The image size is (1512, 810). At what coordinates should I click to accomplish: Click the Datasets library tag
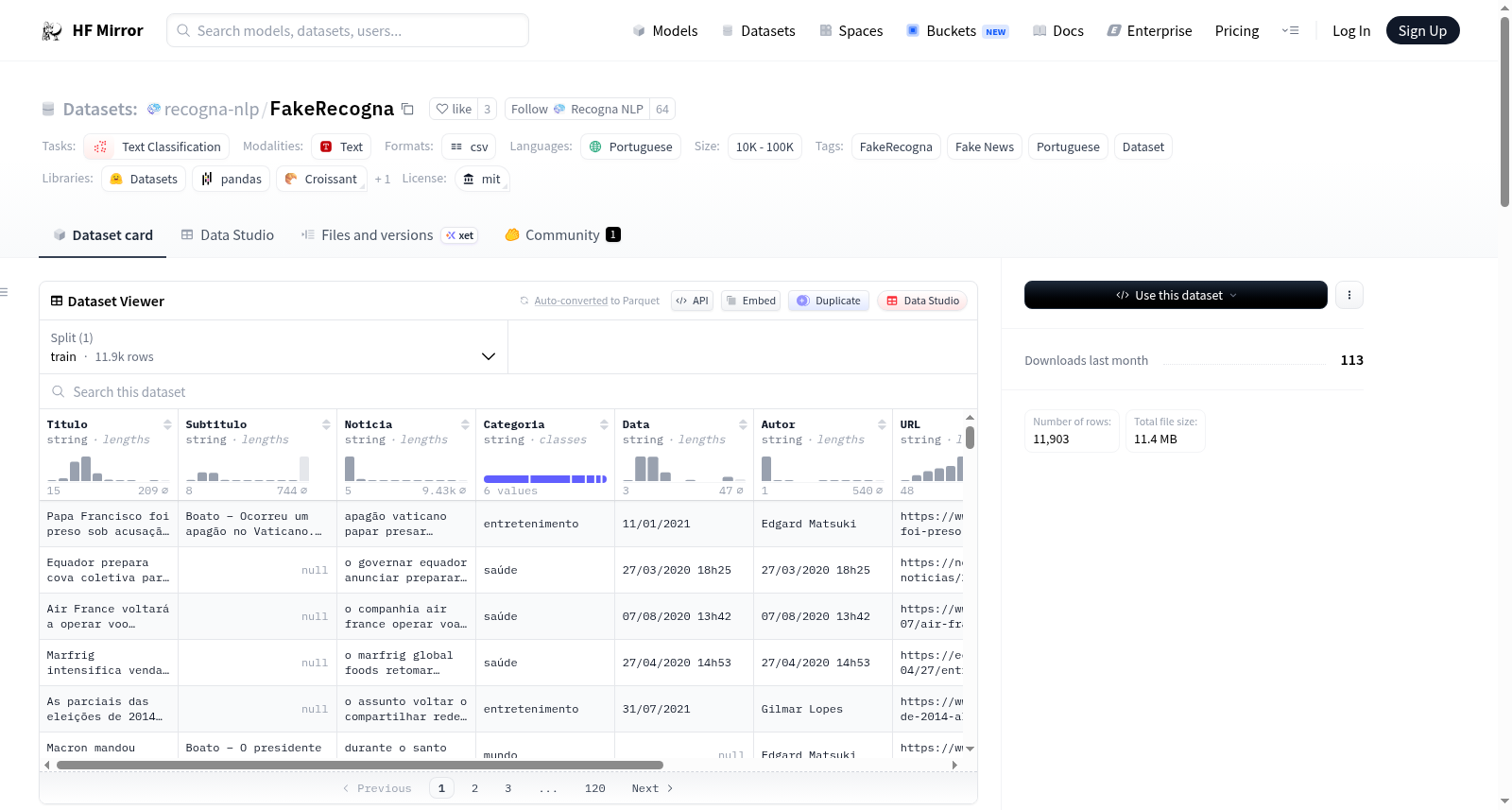pos(144,179)
